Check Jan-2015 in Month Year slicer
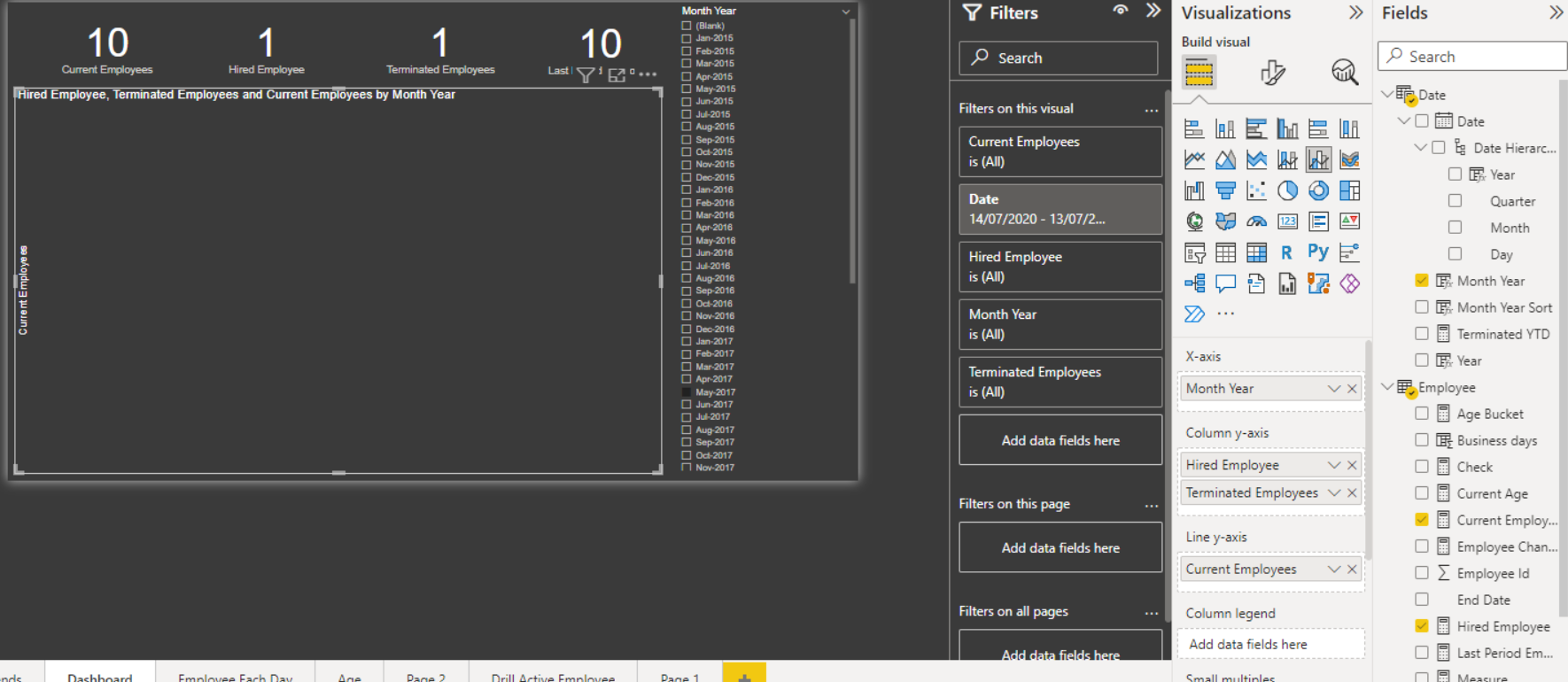 tap(687, 38)
